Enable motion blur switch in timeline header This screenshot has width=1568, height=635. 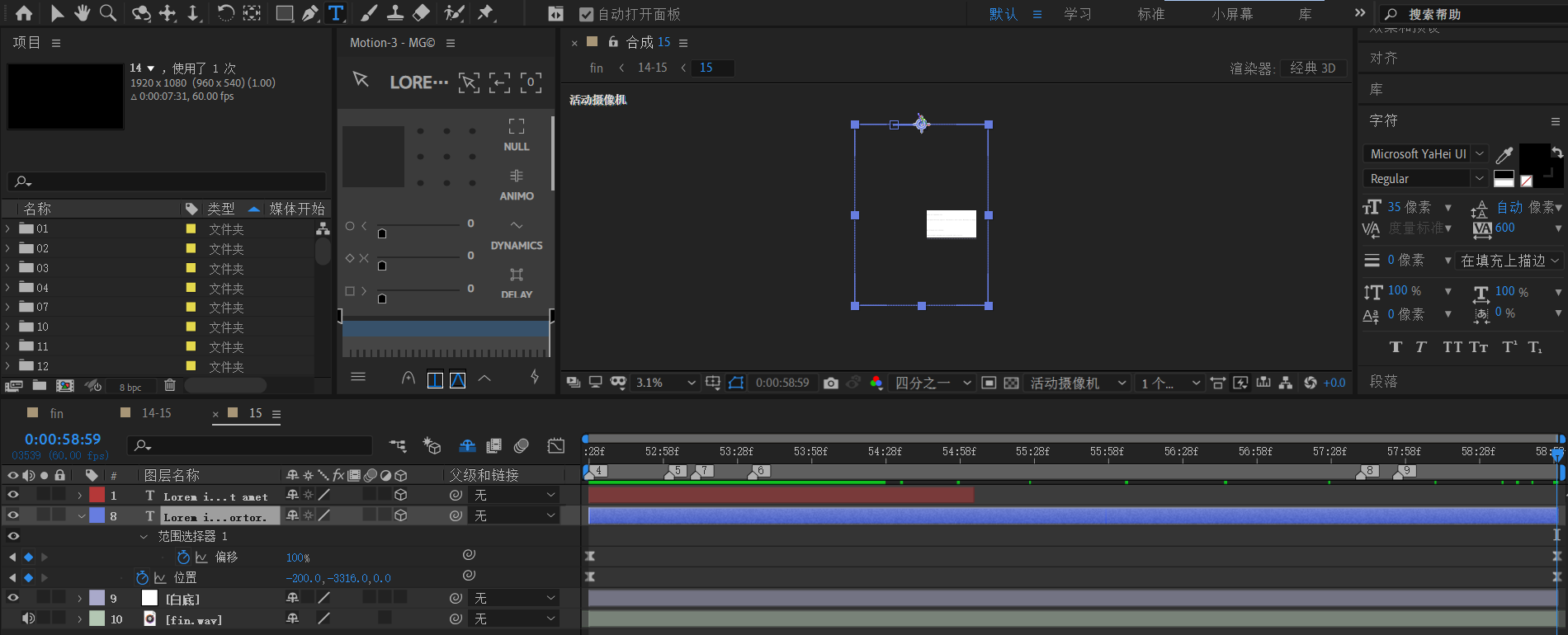click(521, 446)
